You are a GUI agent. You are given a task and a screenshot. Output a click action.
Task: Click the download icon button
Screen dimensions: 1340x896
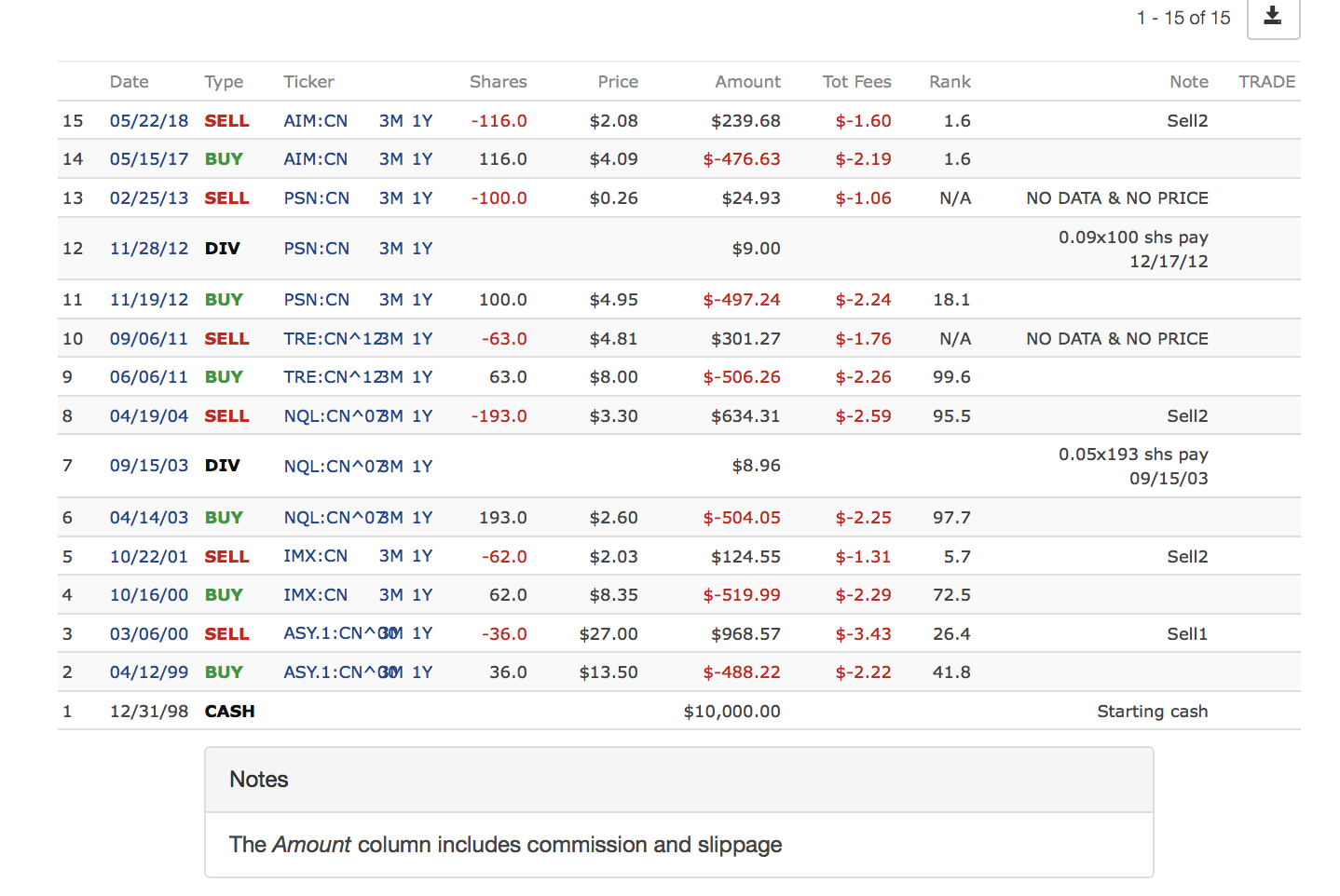(x=1272, y=17)
